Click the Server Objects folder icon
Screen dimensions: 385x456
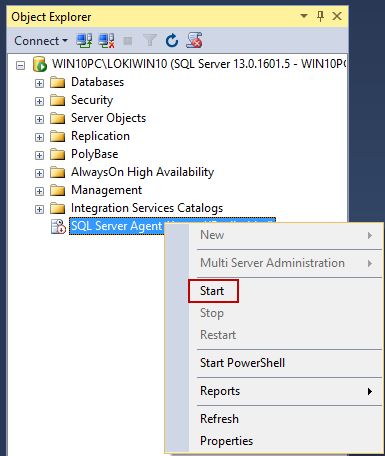57,118
